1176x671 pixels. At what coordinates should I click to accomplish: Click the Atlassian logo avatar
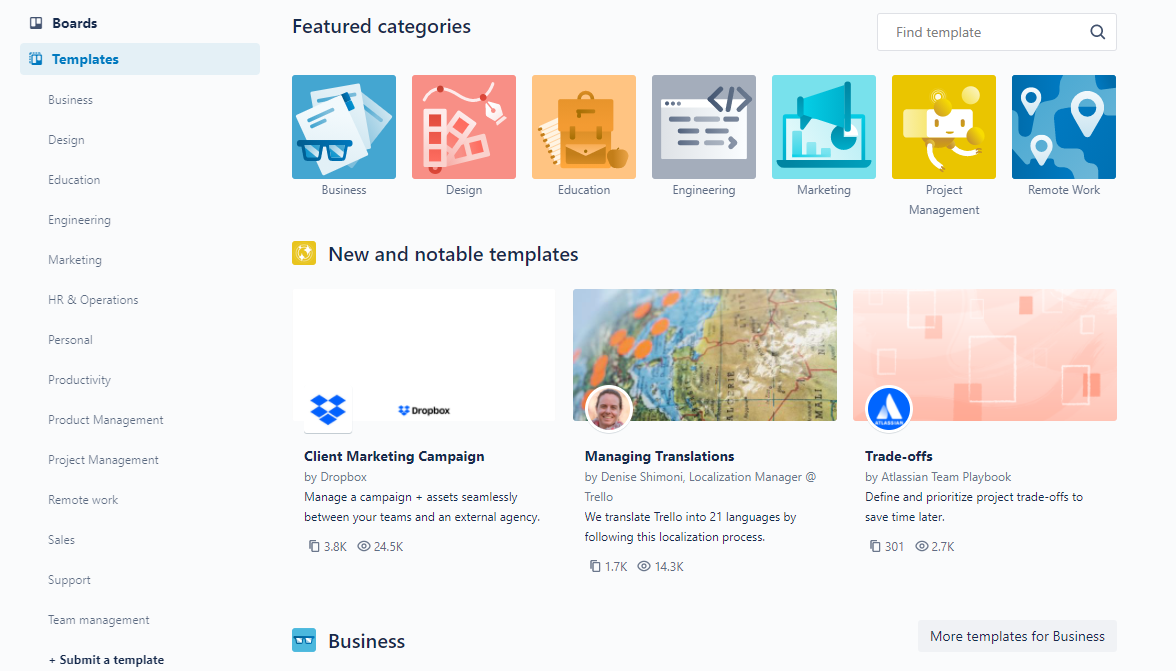889,409
